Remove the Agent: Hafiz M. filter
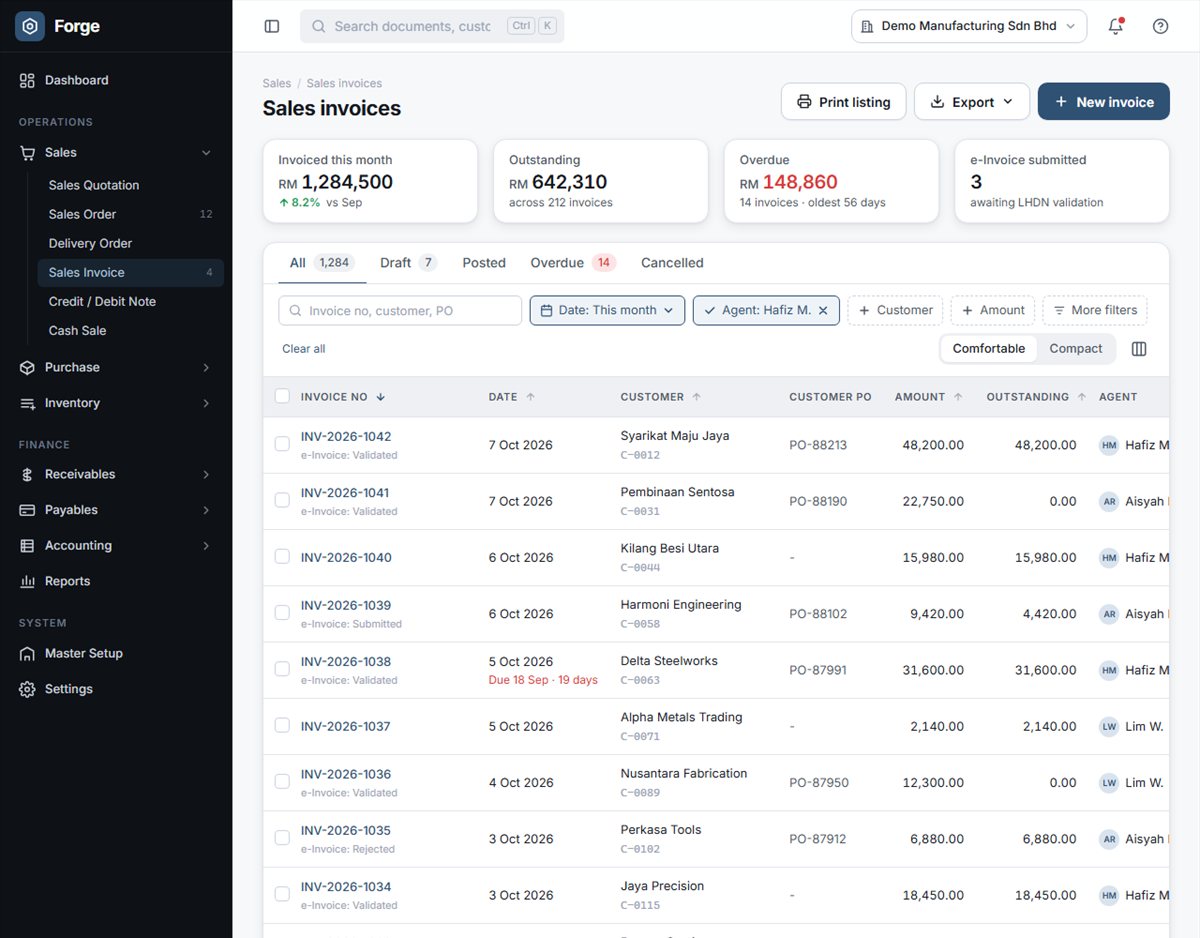Image resolution: width=1200 pixels, height=938 pixels. click(x=822, y=310)
